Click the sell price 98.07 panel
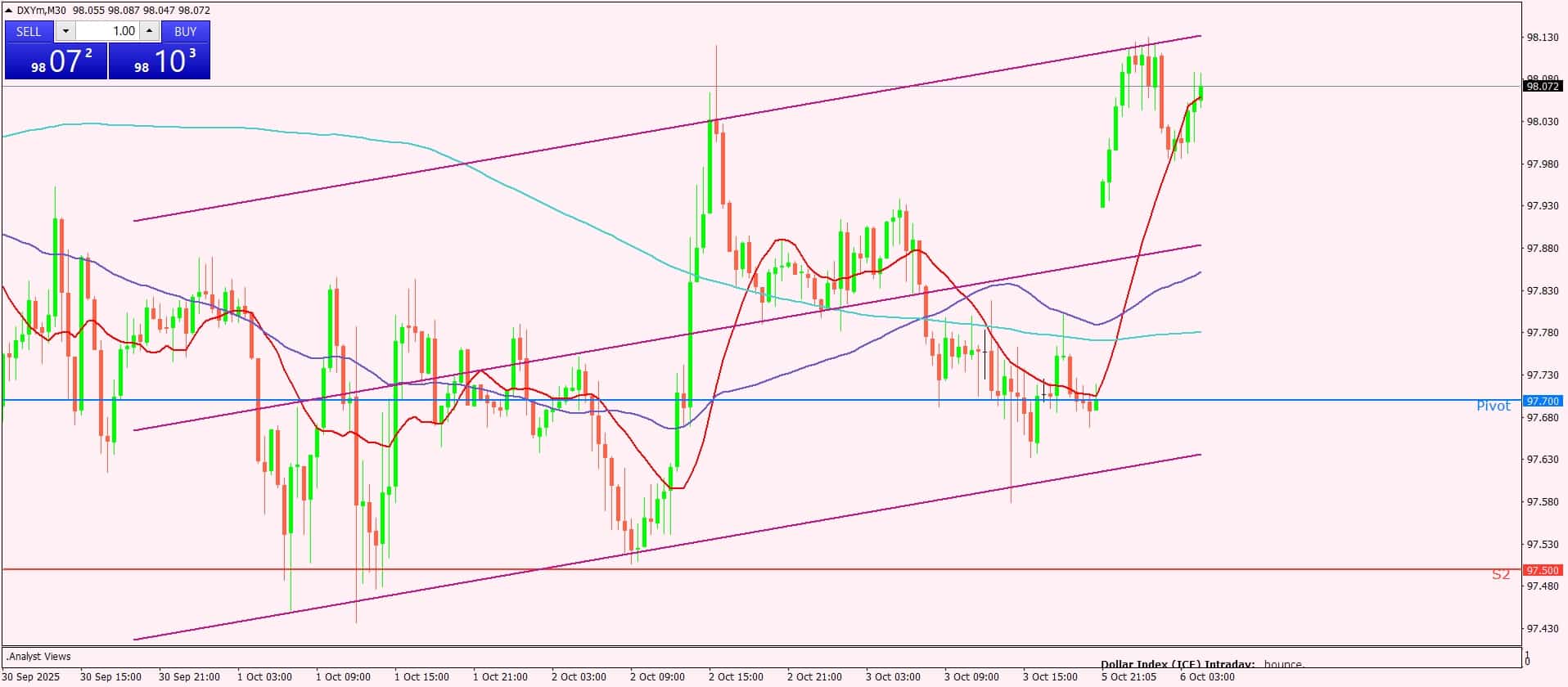The width and height of the screenshot is (1568, 687). point(56,61)
